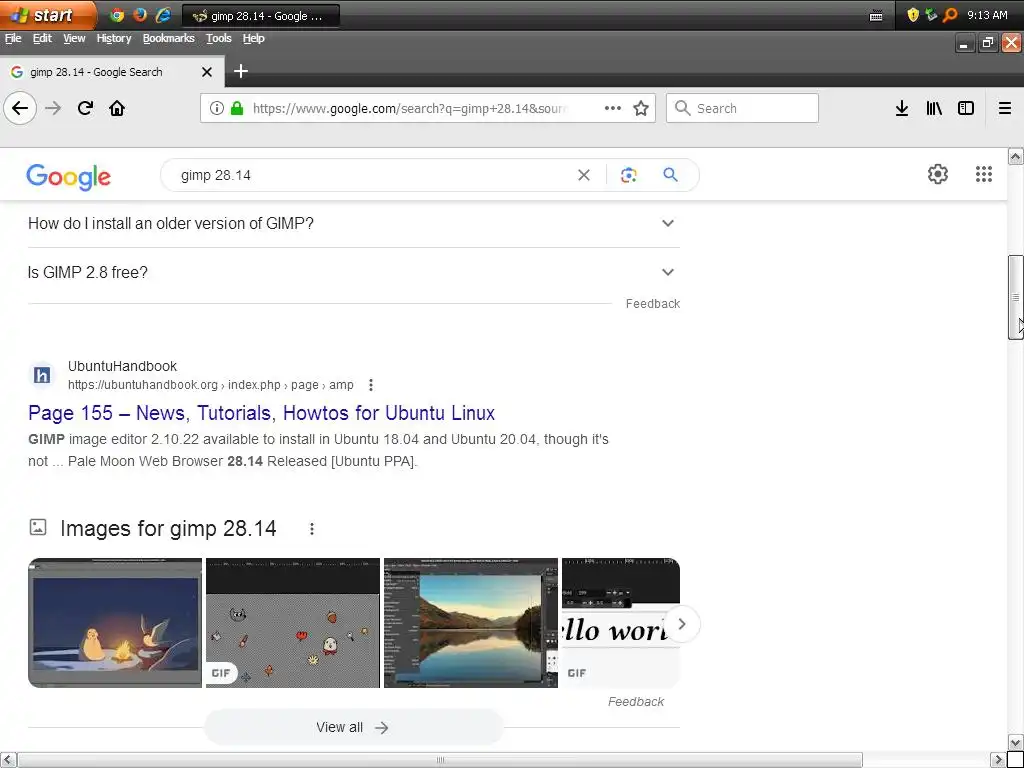Viewport: 1024px width, 768px height.
Task: Open options for Images for gimp 28.14
Action: coord(312,529)
